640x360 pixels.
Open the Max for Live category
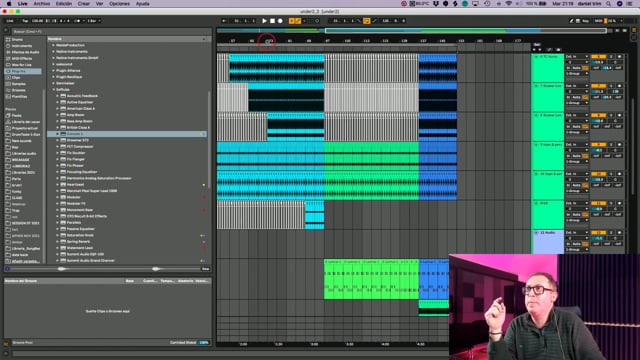tap(21, 65)
